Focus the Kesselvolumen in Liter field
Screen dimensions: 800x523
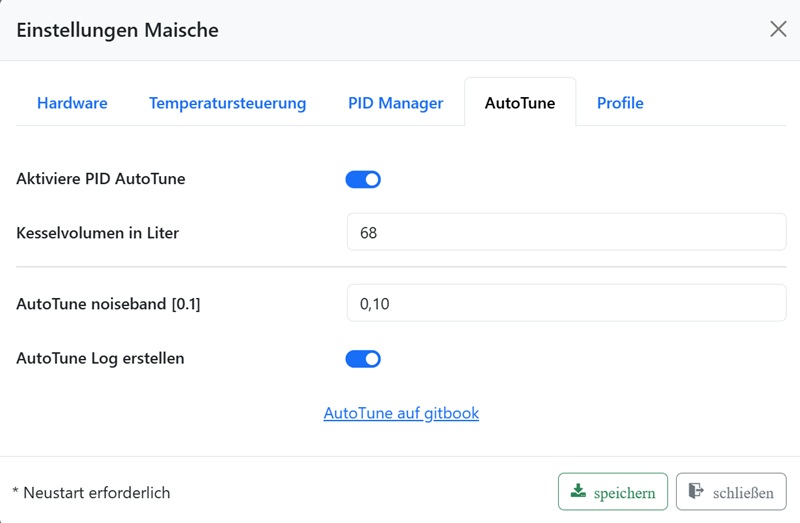tap(566, 233)
